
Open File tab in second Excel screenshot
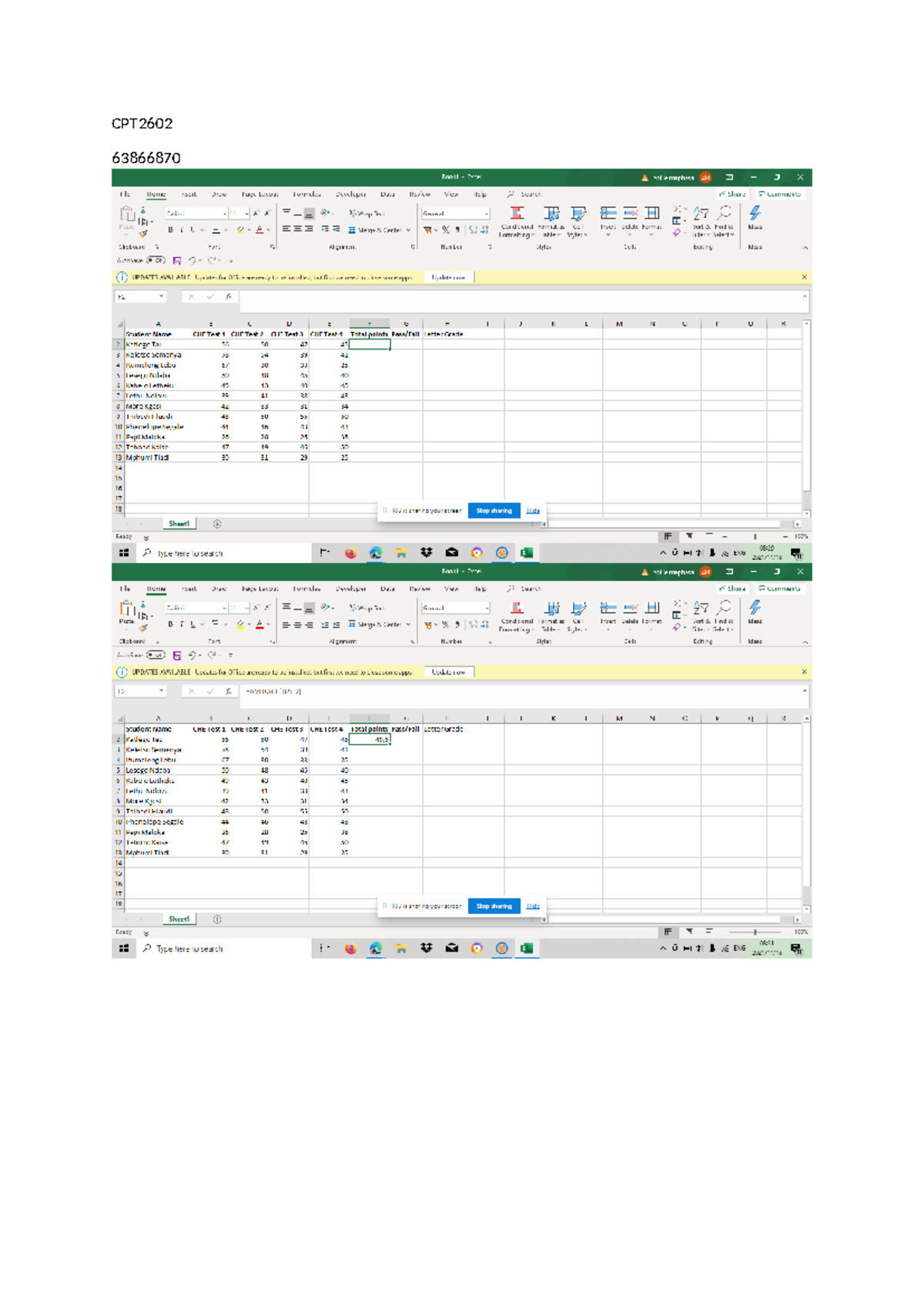pyautogui.click(x=125, y=589)
